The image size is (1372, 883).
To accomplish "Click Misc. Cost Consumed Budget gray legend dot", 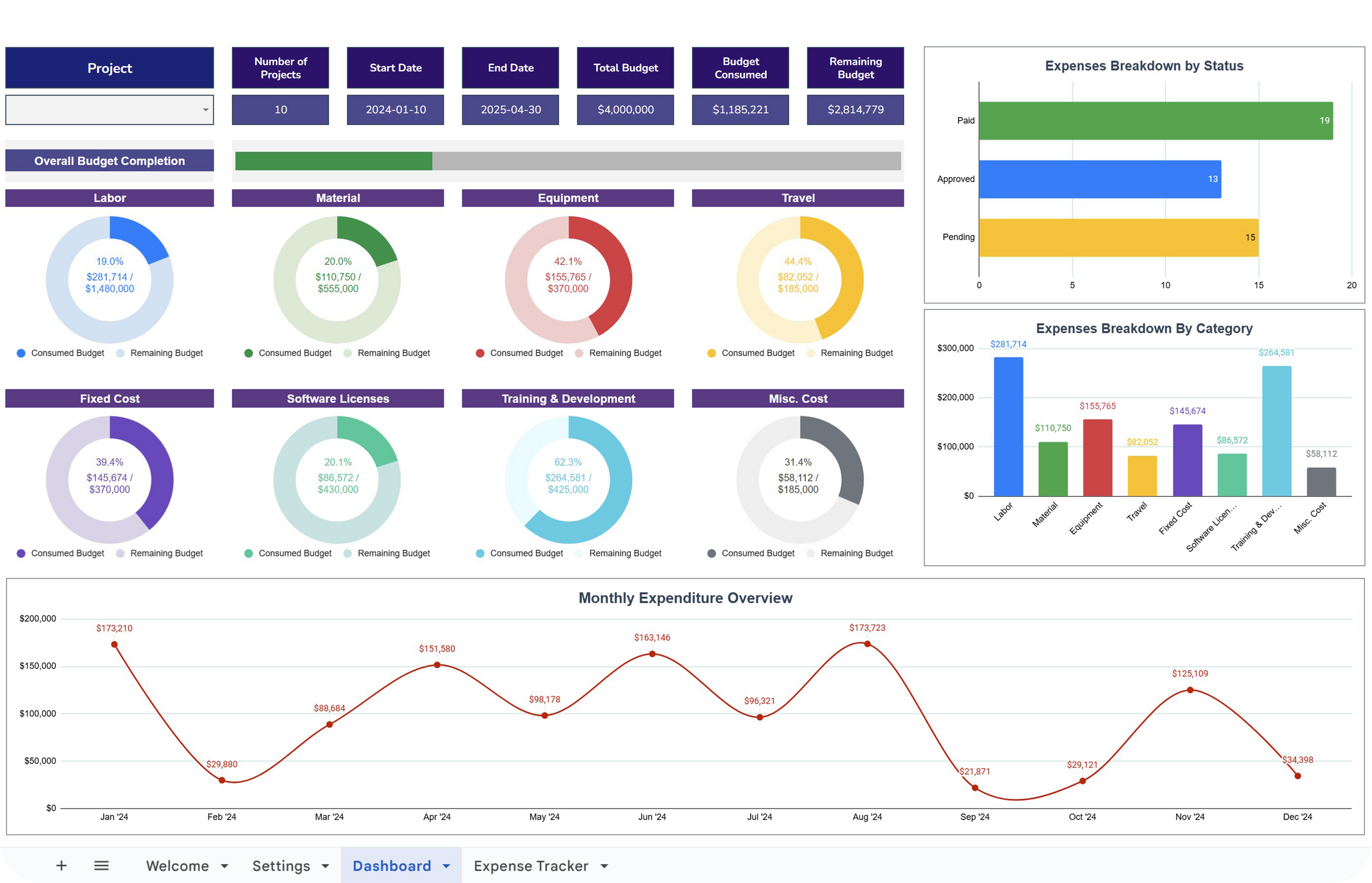I will click(711, 553).
